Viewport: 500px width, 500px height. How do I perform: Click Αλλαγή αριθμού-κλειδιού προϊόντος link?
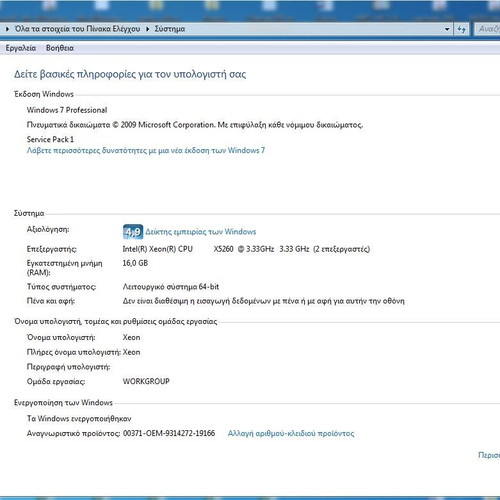291,433
